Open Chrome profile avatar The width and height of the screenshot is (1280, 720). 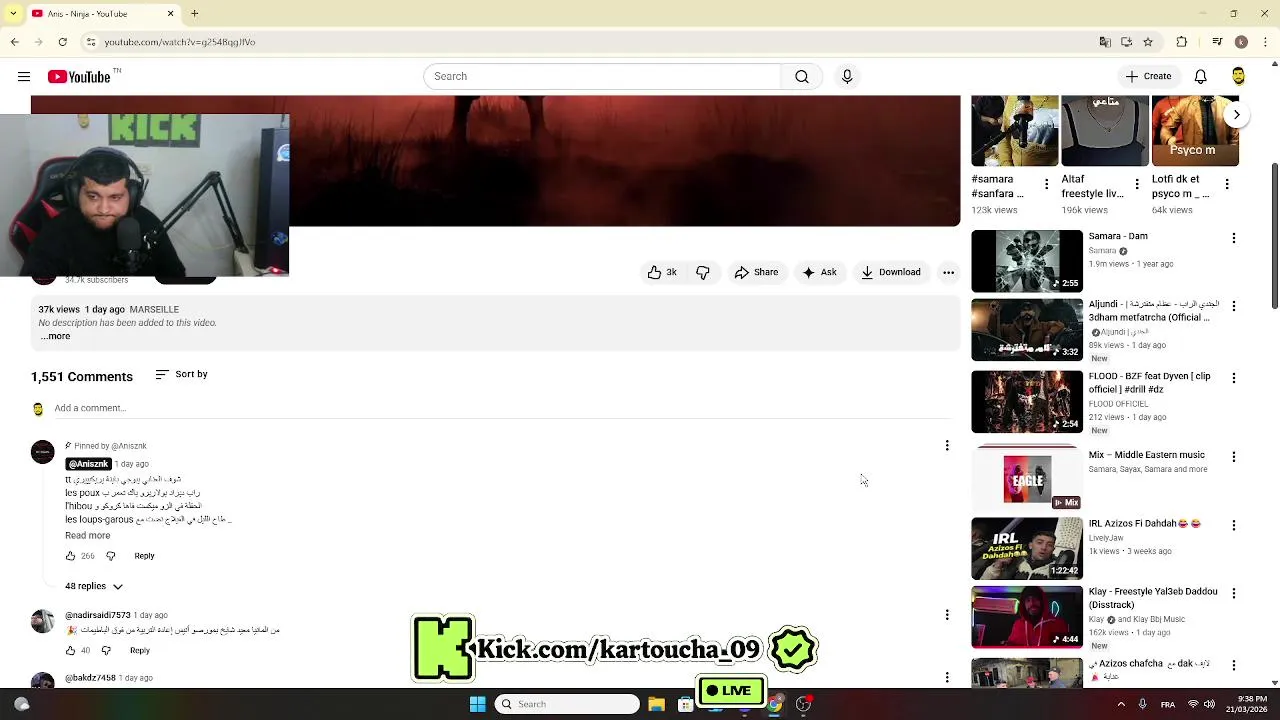click(x=1241, y=42)
